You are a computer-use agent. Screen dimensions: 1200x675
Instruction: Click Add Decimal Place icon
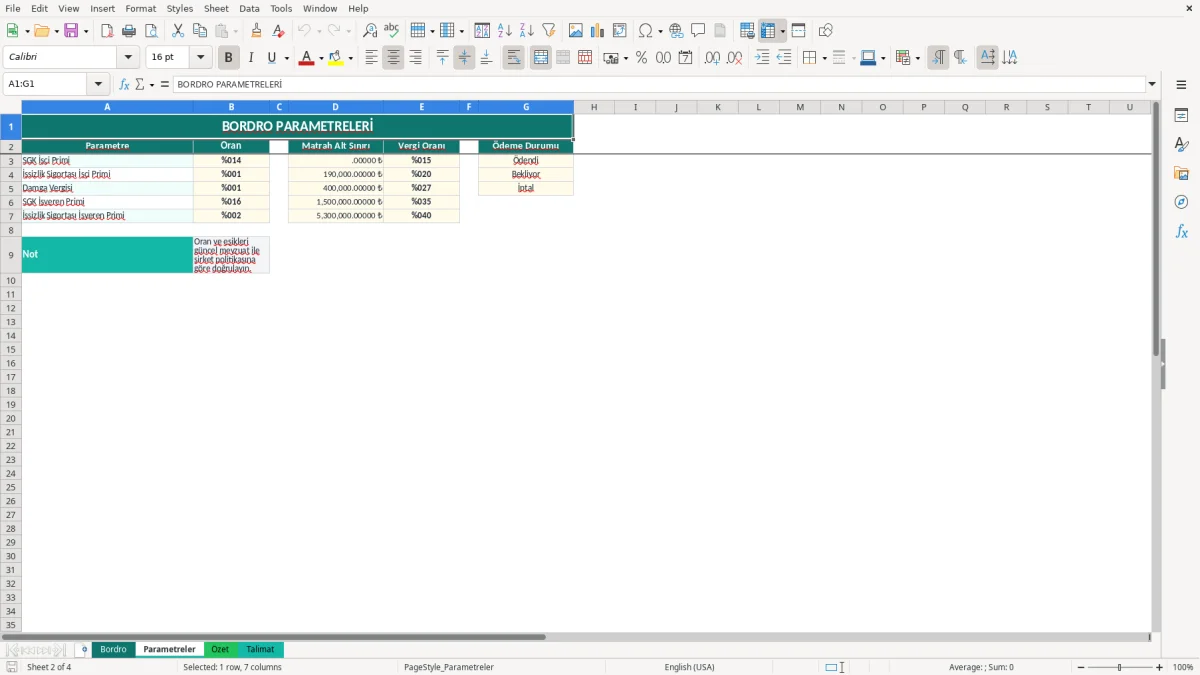(712, 58)
